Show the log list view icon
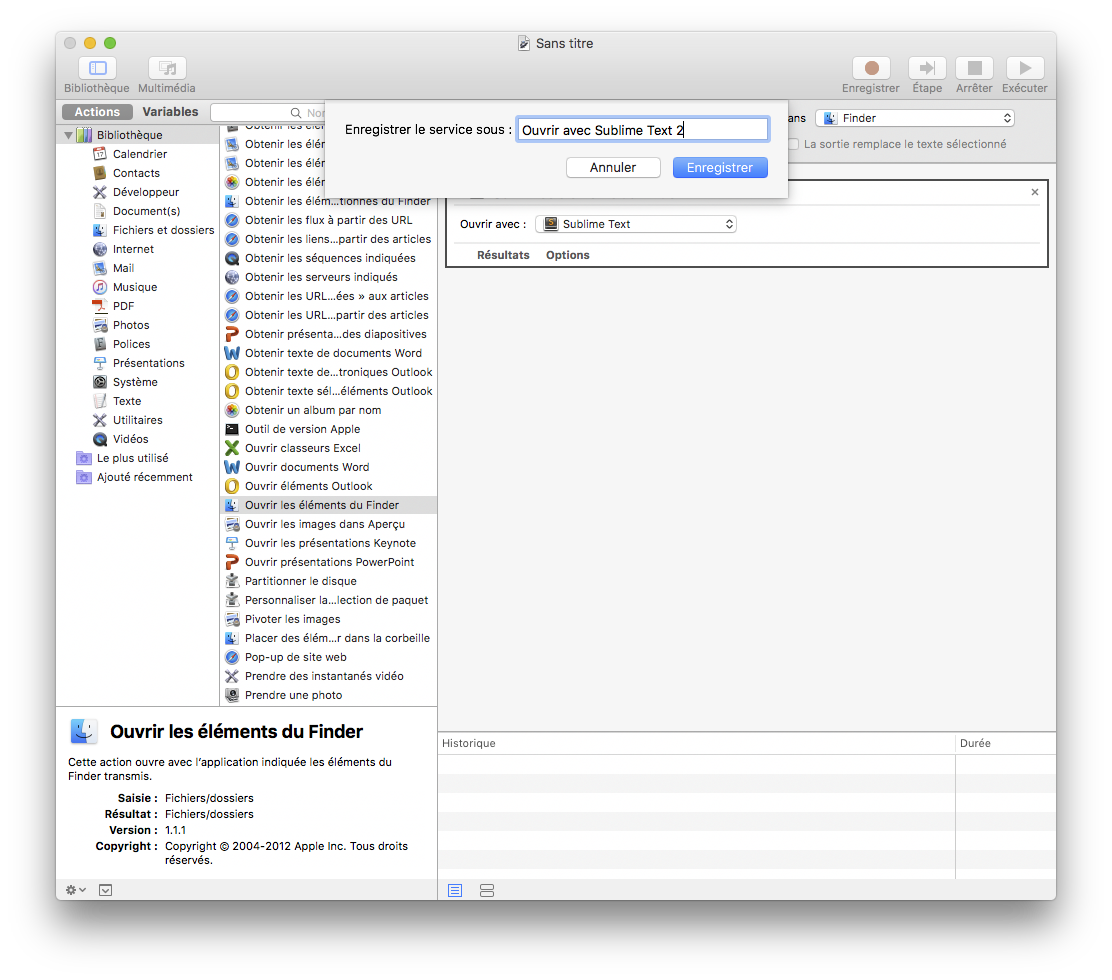Image resolution: width=1112 pixels, height=980 pixels. click(x=455, y=891)
